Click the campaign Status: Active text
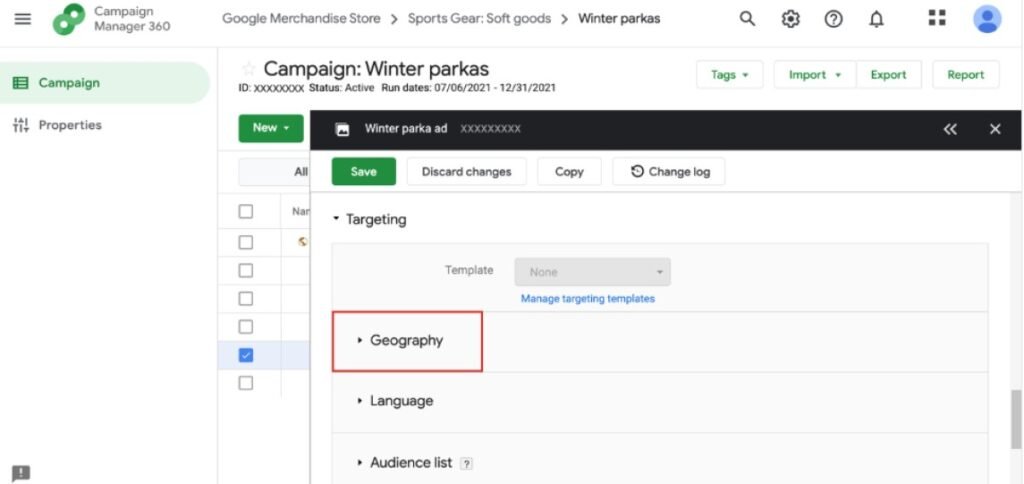The height and width of the screenshot is (484, 1024). [342, 88]
